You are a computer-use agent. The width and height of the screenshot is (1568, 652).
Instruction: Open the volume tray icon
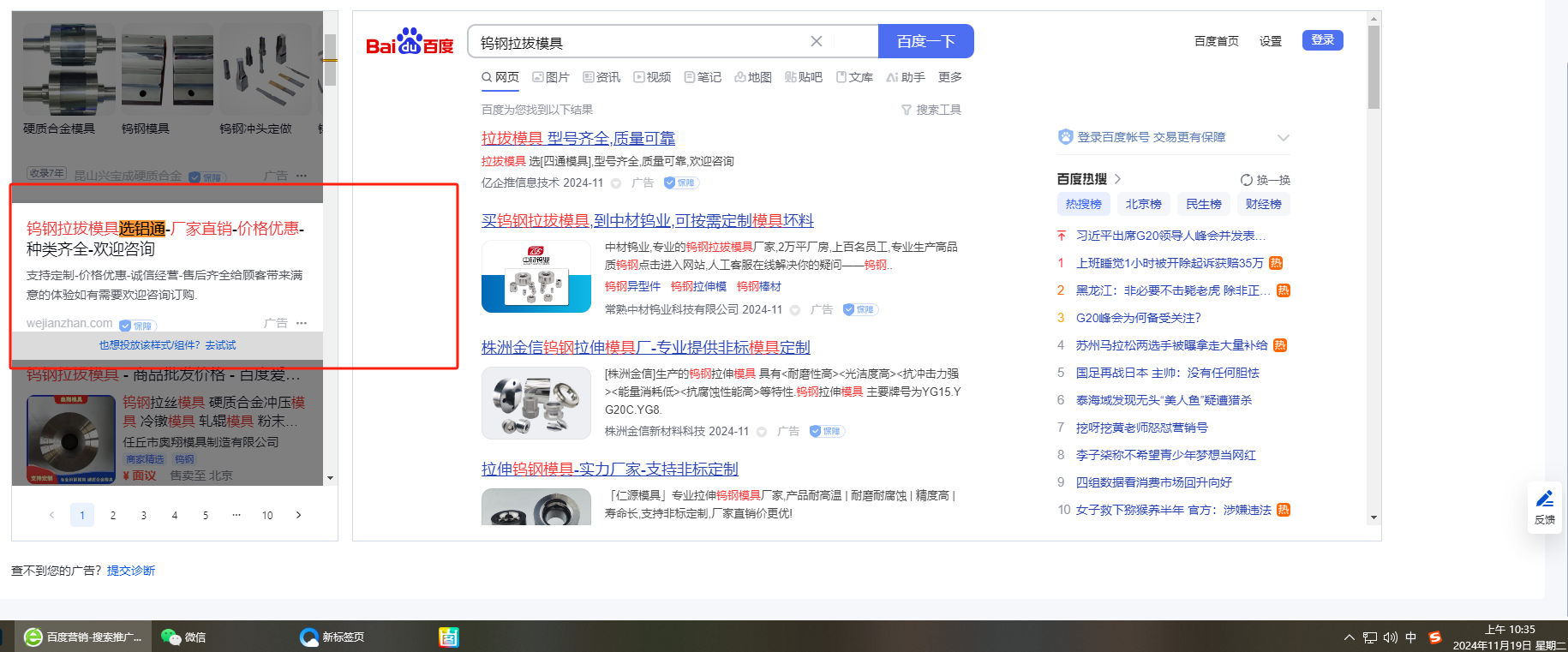[x=1390, y=637]
